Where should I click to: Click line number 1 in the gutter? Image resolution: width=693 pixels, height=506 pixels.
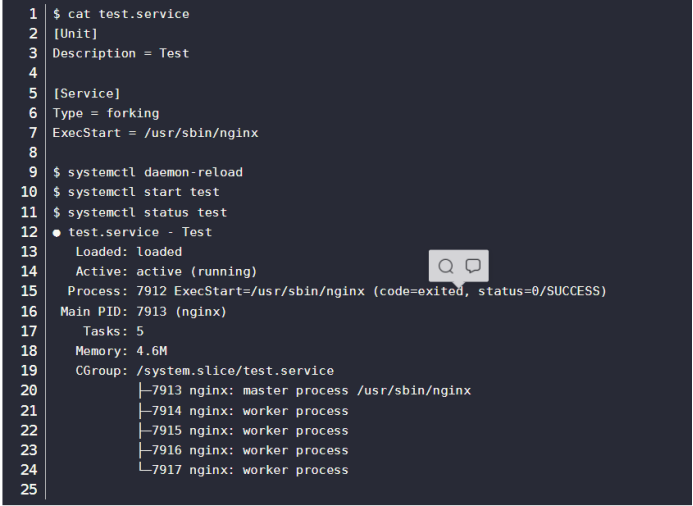[32, 14]
